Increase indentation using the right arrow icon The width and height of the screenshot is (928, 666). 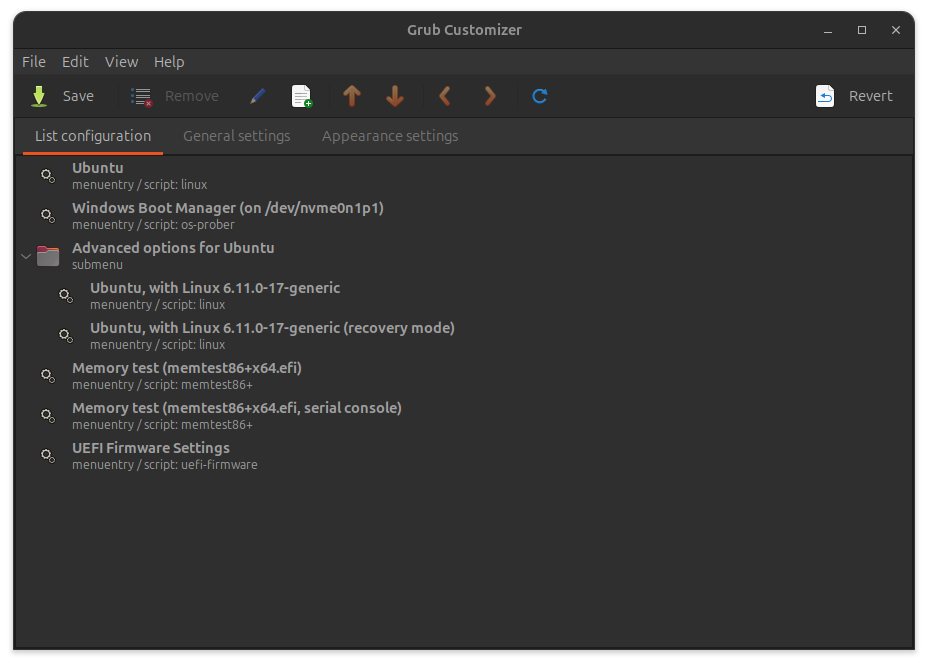pyautogui.click(x=490, y=95)
